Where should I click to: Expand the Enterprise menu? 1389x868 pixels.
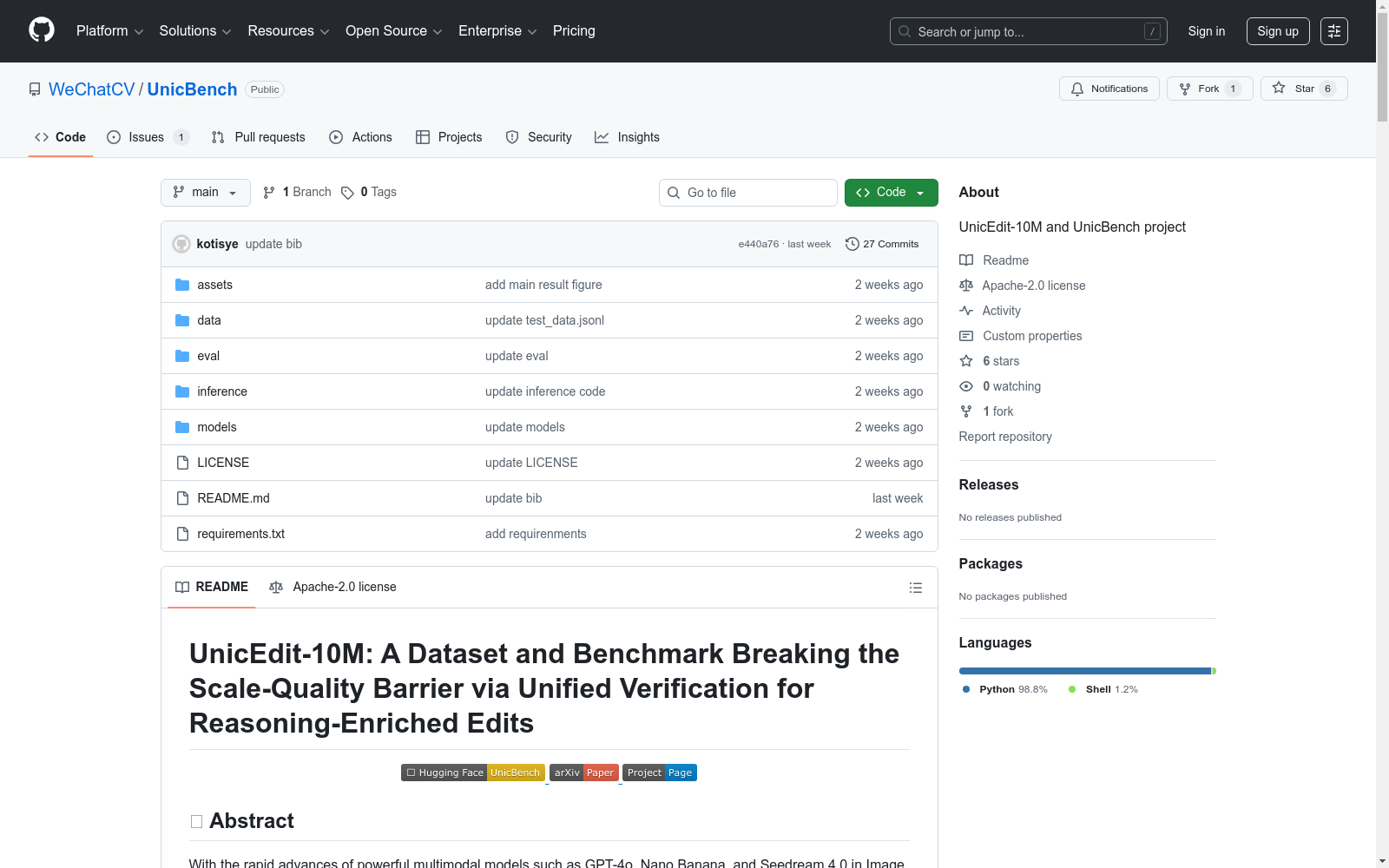coord(497,31)
